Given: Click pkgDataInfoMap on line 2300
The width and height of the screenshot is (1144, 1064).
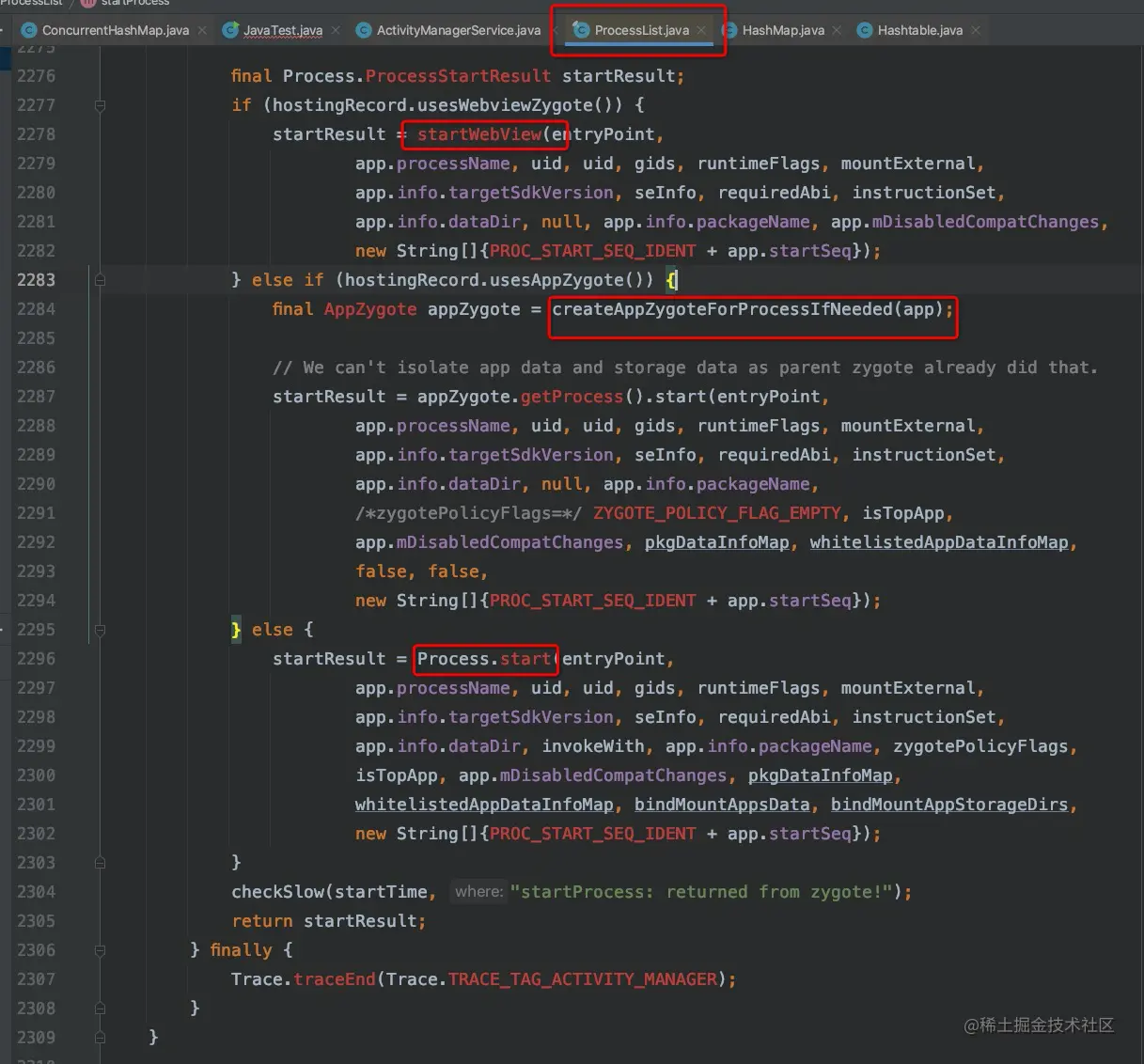Looking at the screenshot, I should [820, 775].
